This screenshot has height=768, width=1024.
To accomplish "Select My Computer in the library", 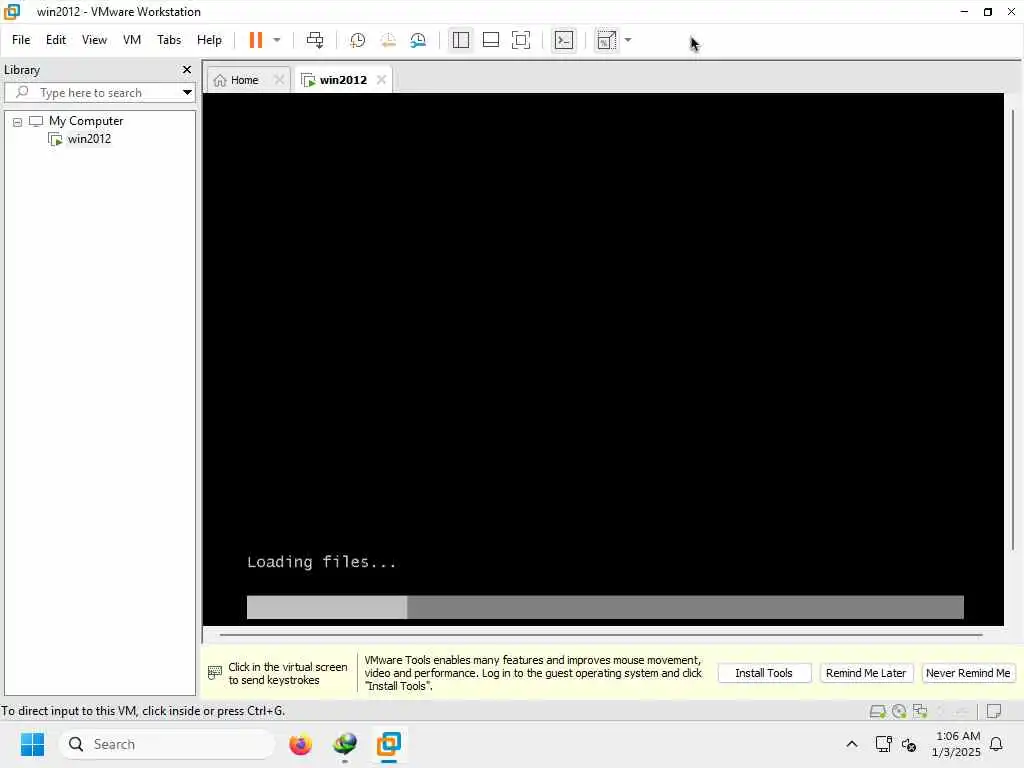I will tap(86, 121).
